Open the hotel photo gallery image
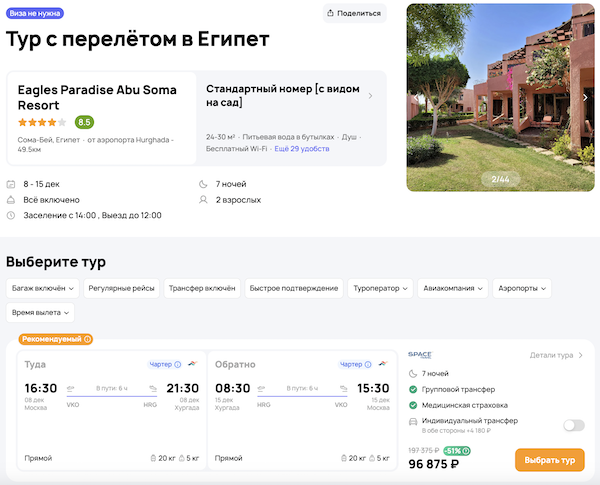600x485 pixels. (x=498, y=97)
